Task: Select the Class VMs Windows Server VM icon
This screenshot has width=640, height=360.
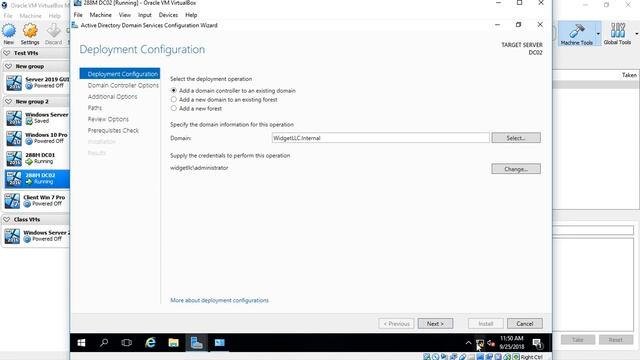Action: 12,236
